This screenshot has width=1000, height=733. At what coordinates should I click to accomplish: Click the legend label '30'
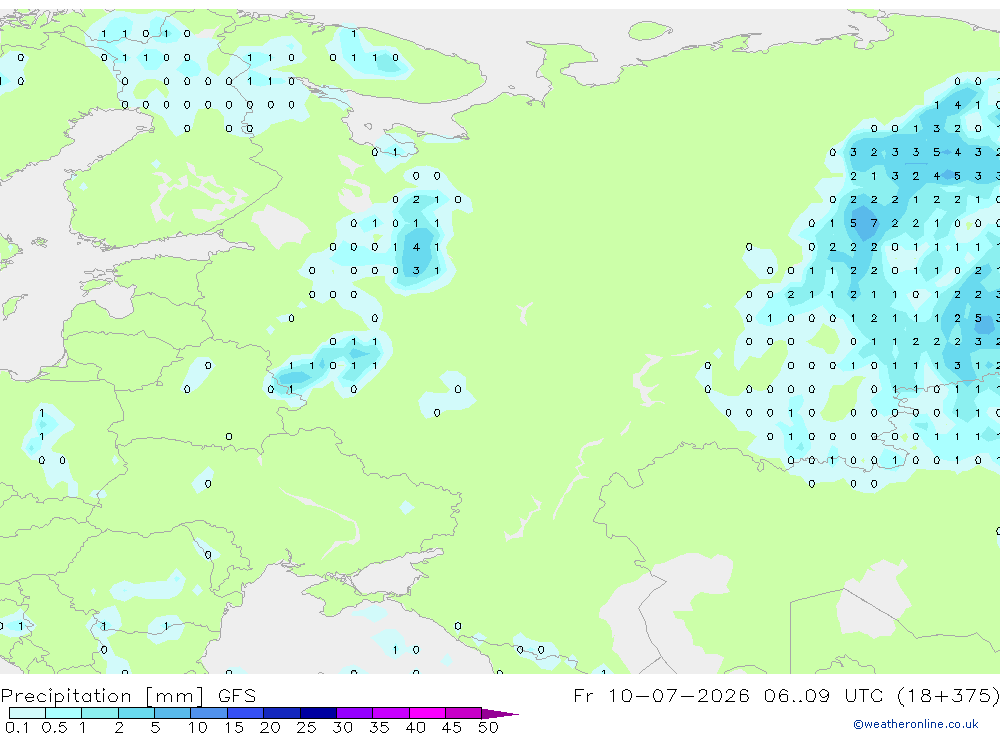tap(342, 727)
